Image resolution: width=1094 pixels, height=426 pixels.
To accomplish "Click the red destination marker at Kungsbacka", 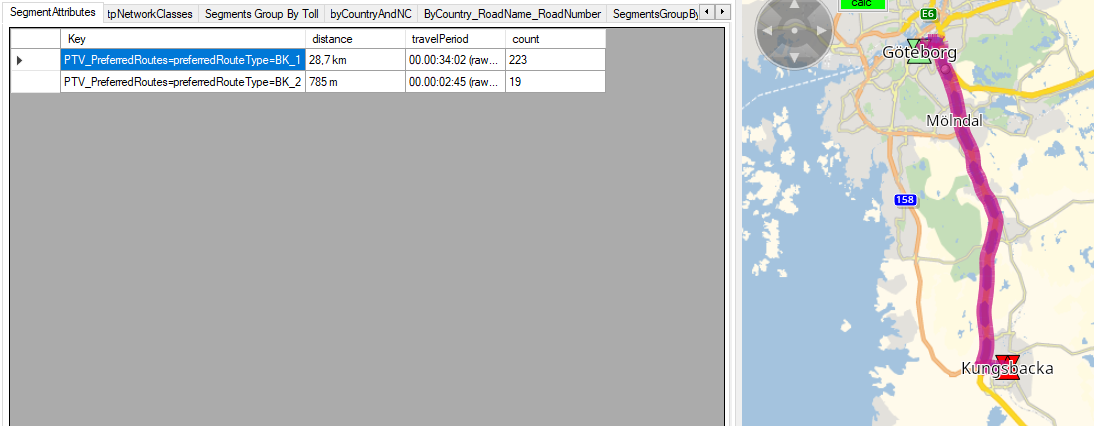I will pos(1006,367).
